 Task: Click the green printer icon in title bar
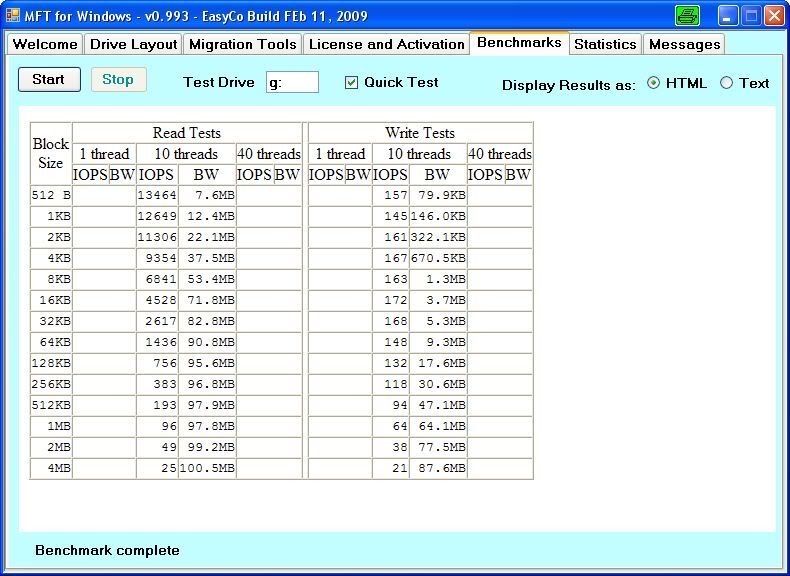click(x=688, y=15)
